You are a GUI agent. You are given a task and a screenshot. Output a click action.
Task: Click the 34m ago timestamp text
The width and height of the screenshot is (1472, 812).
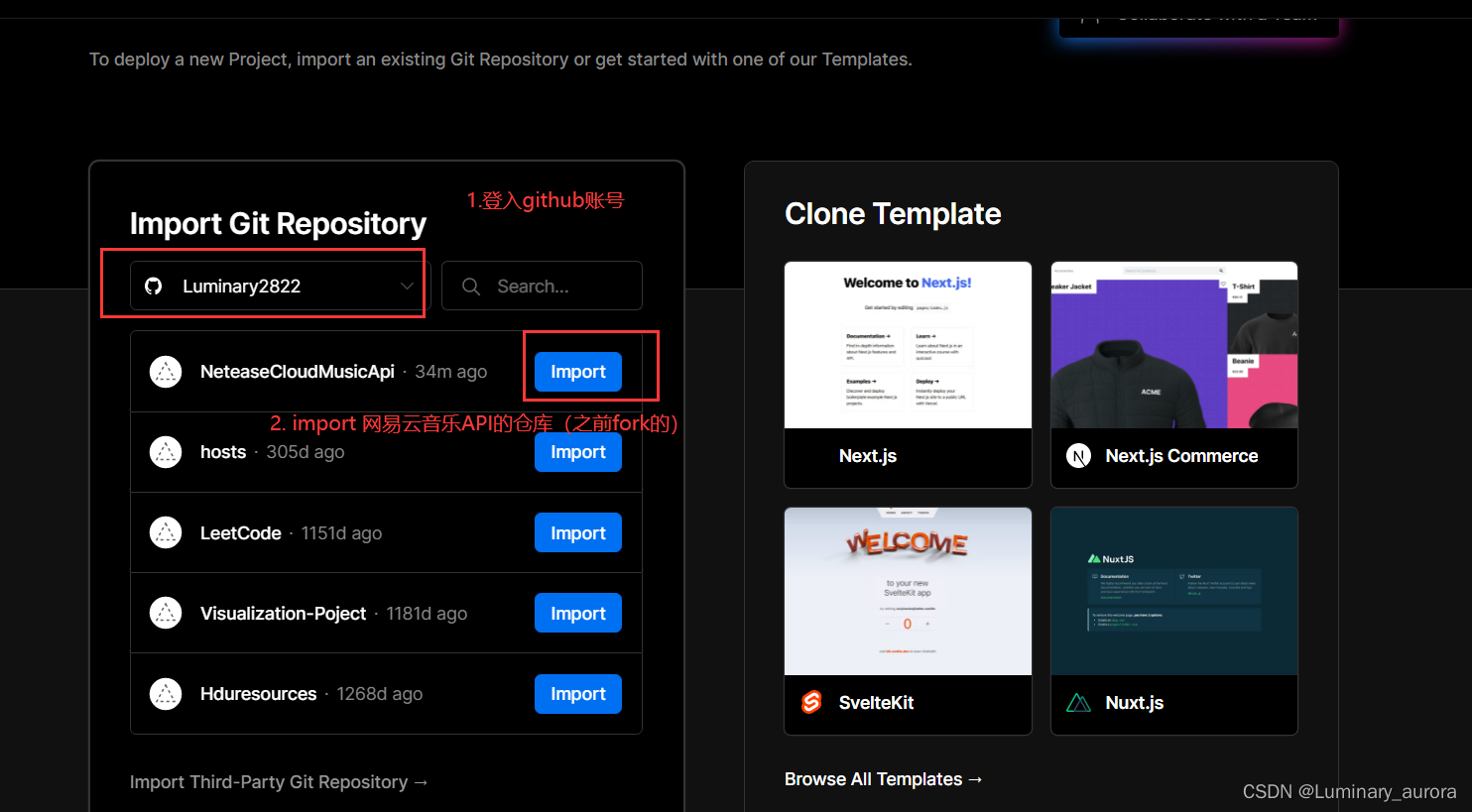click(x=451, y=372)
